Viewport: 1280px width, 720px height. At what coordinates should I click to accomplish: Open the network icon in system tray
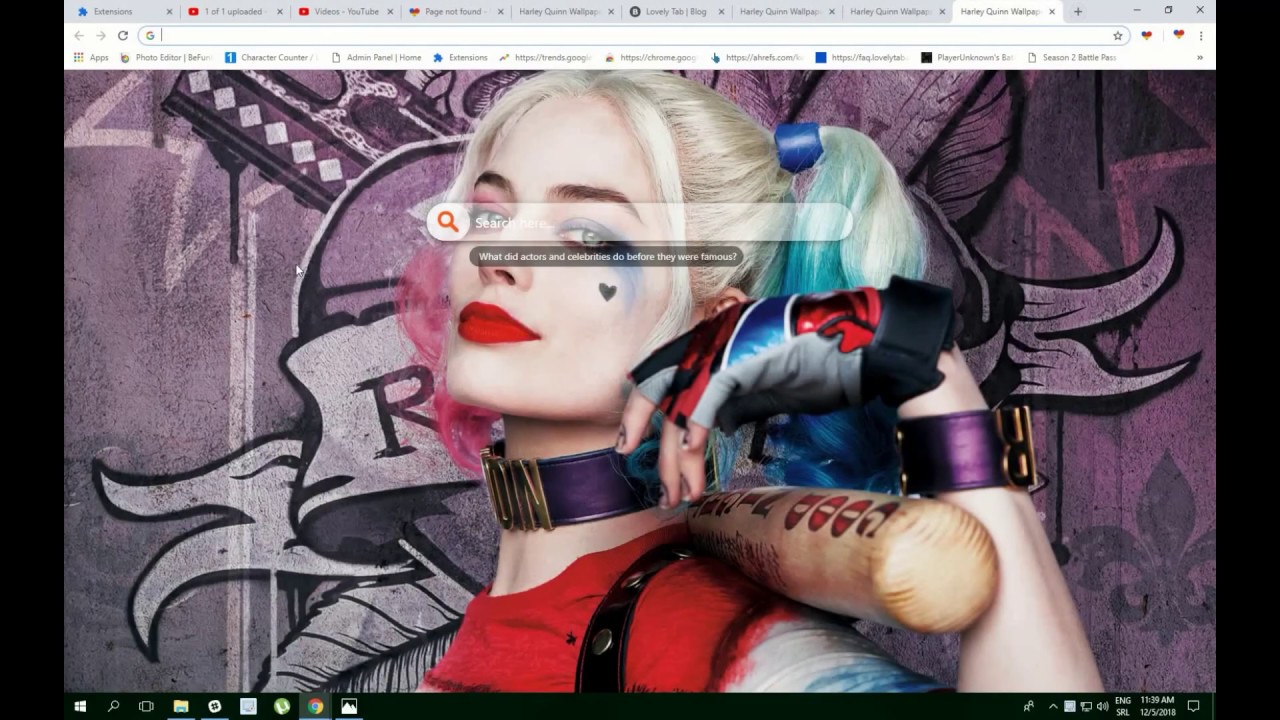pos(1085,706)
